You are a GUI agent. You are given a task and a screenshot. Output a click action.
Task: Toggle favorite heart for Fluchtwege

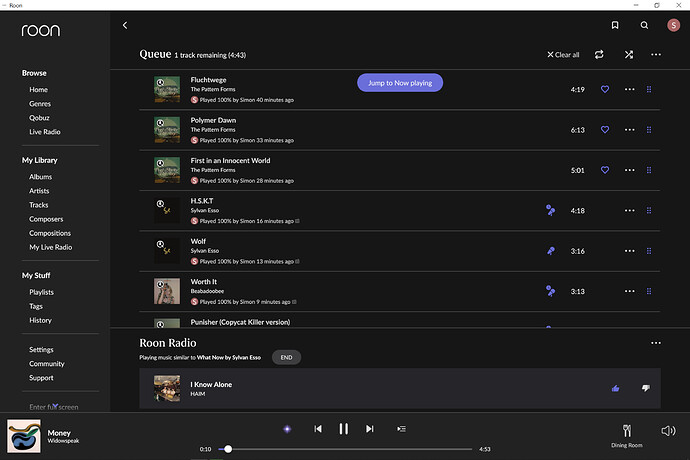605,89
